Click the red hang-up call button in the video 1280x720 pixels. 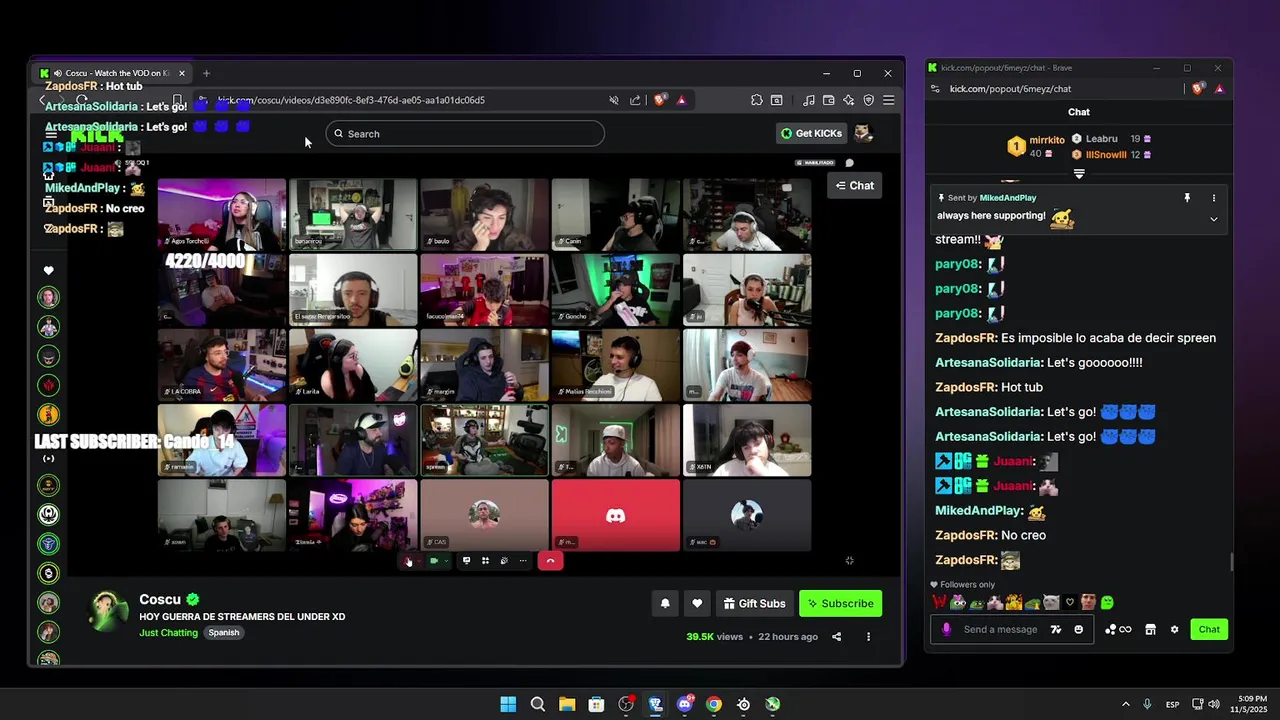click(550, 561)
